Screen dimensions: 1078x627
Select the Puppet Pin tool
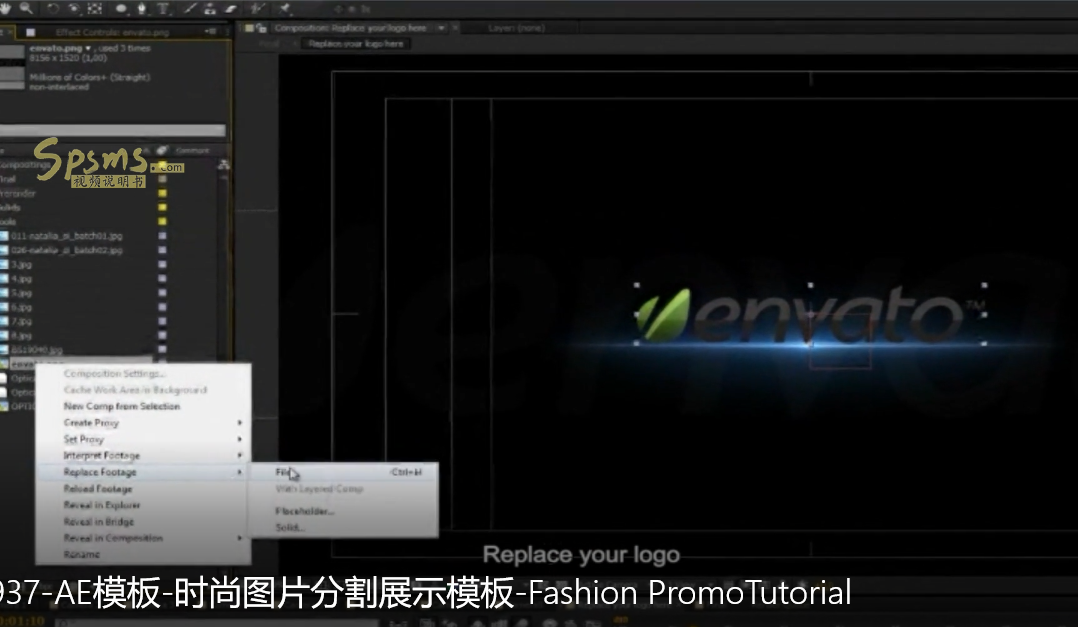[x=285, y=9]
